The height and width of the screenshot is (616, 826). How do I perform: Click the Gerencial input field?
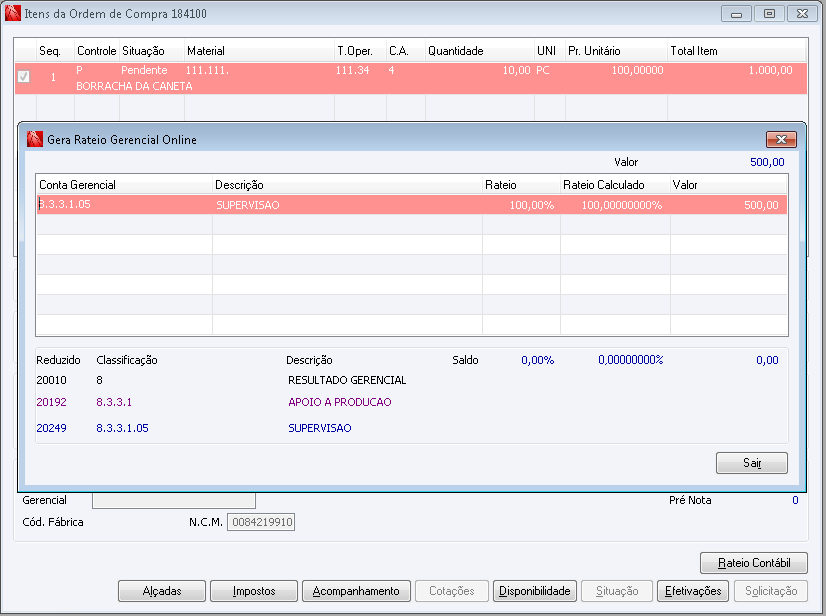[x=174, y=500]
